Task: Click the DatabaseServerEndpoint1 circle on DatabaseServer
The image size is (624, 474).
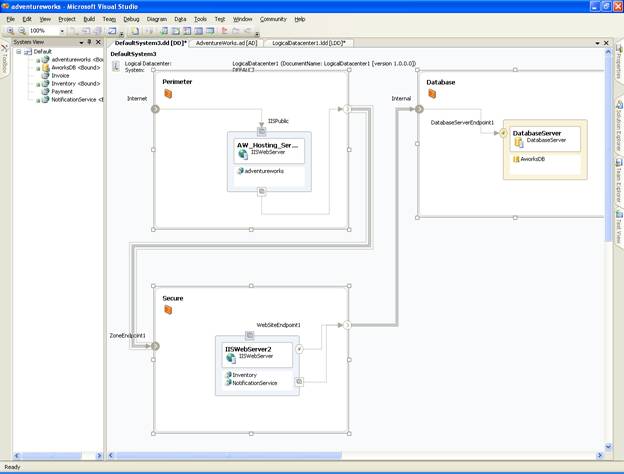Action: tap(503, 133)
